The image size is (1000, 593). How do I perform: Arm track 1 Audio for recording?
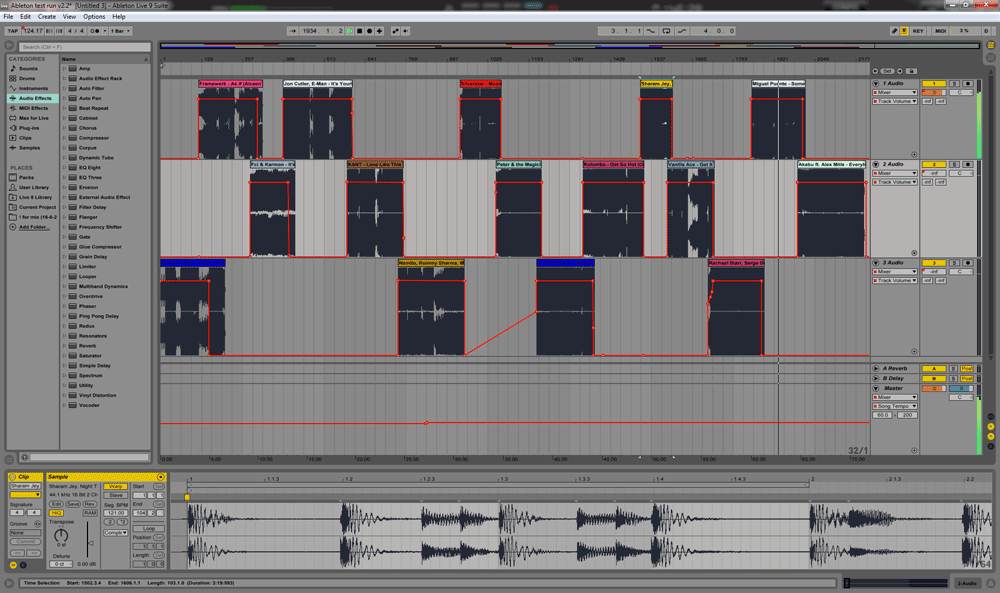tap(967, 84)
